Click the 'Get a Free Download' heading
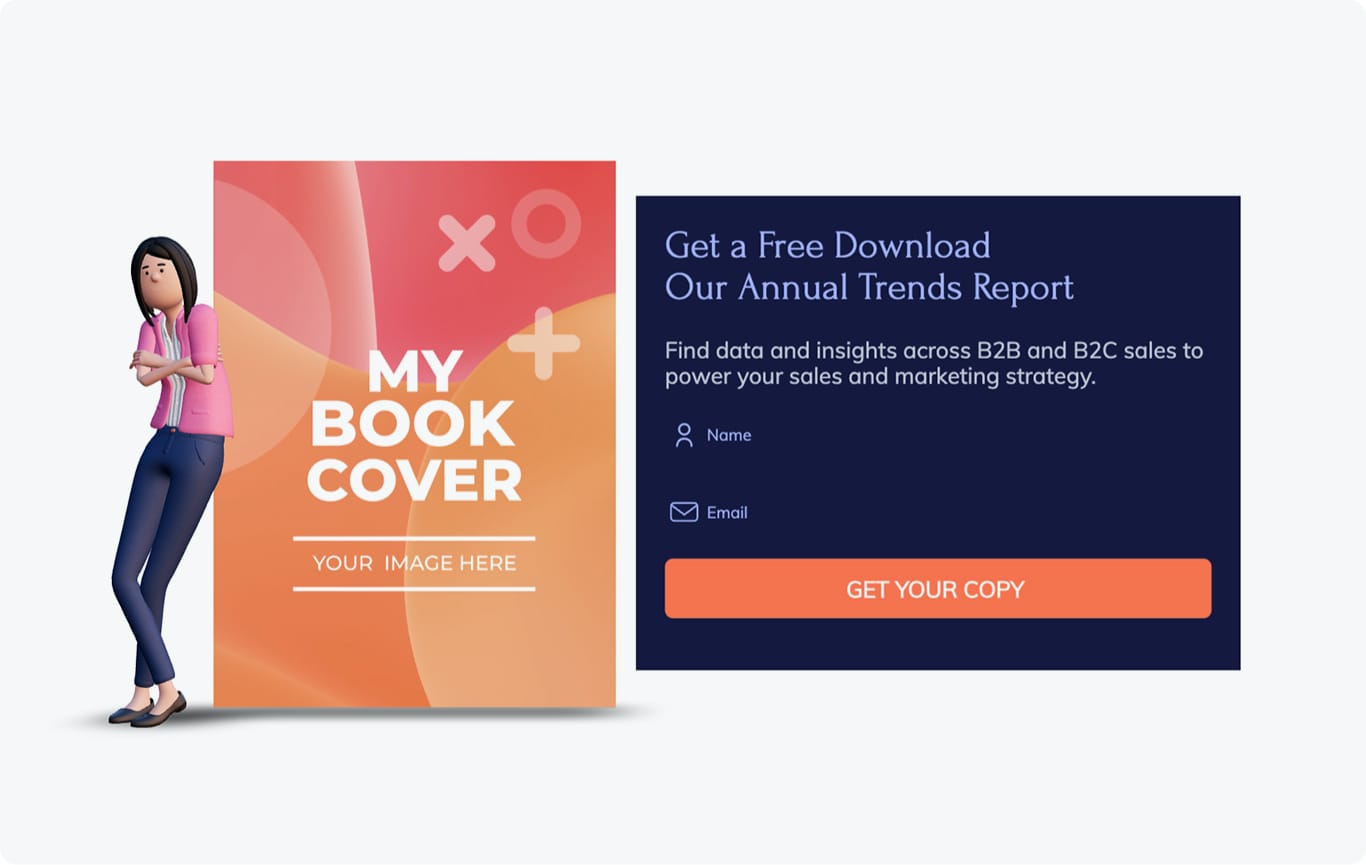Image resolution: width=1366 pixels, height=865 pixels. (x=828, y=245)
